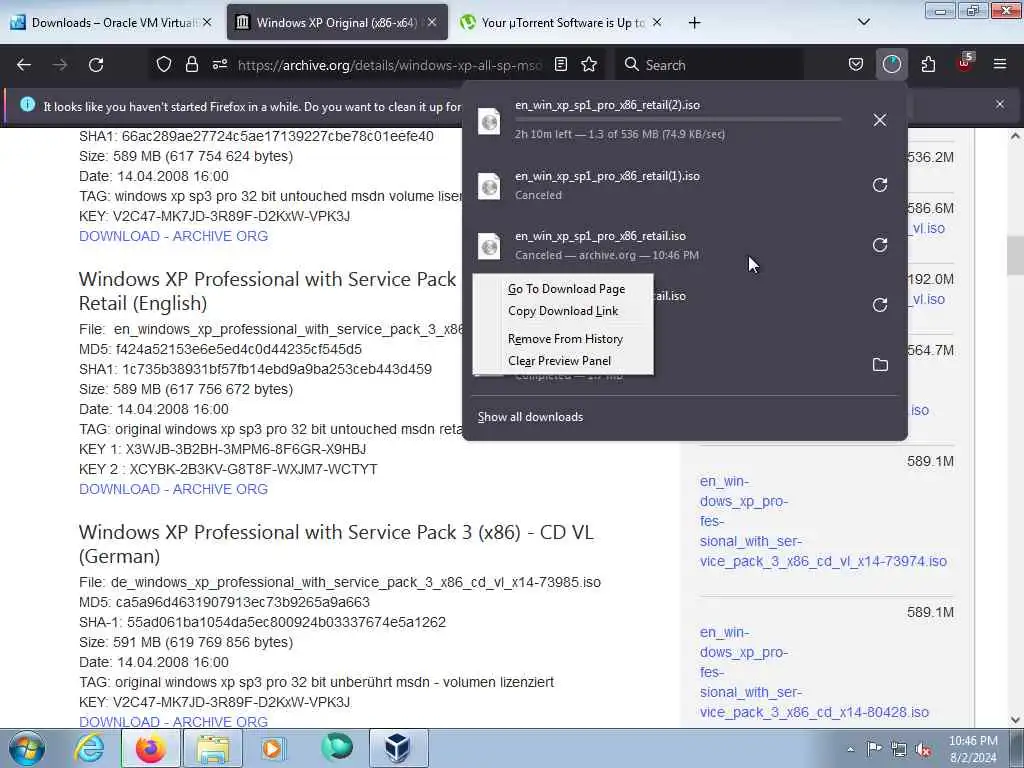1024x768 pixels.
Task: Click DOWNLOAD - ARCHIVE ORG link below KEY 2
Action: (173, 489)
